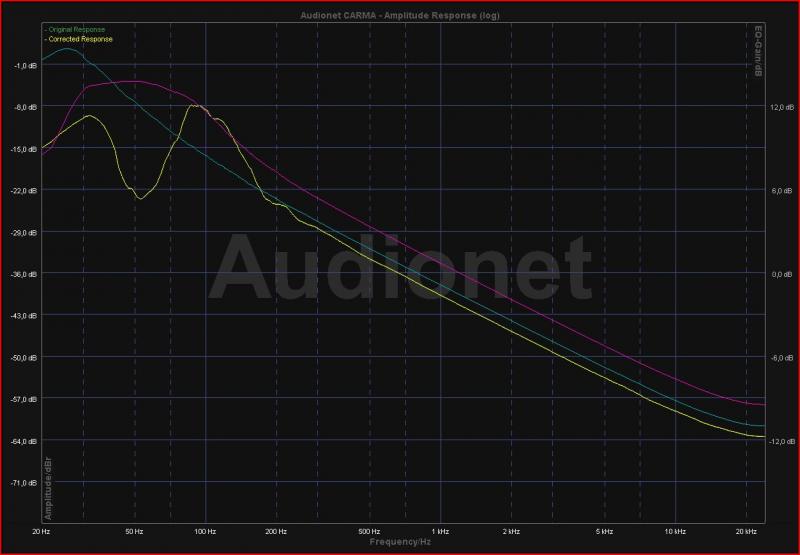The image size is (800, 555).
Task: Click the -12,0 dB EQ-Gain axis label
Action: [x=781, y=441]
